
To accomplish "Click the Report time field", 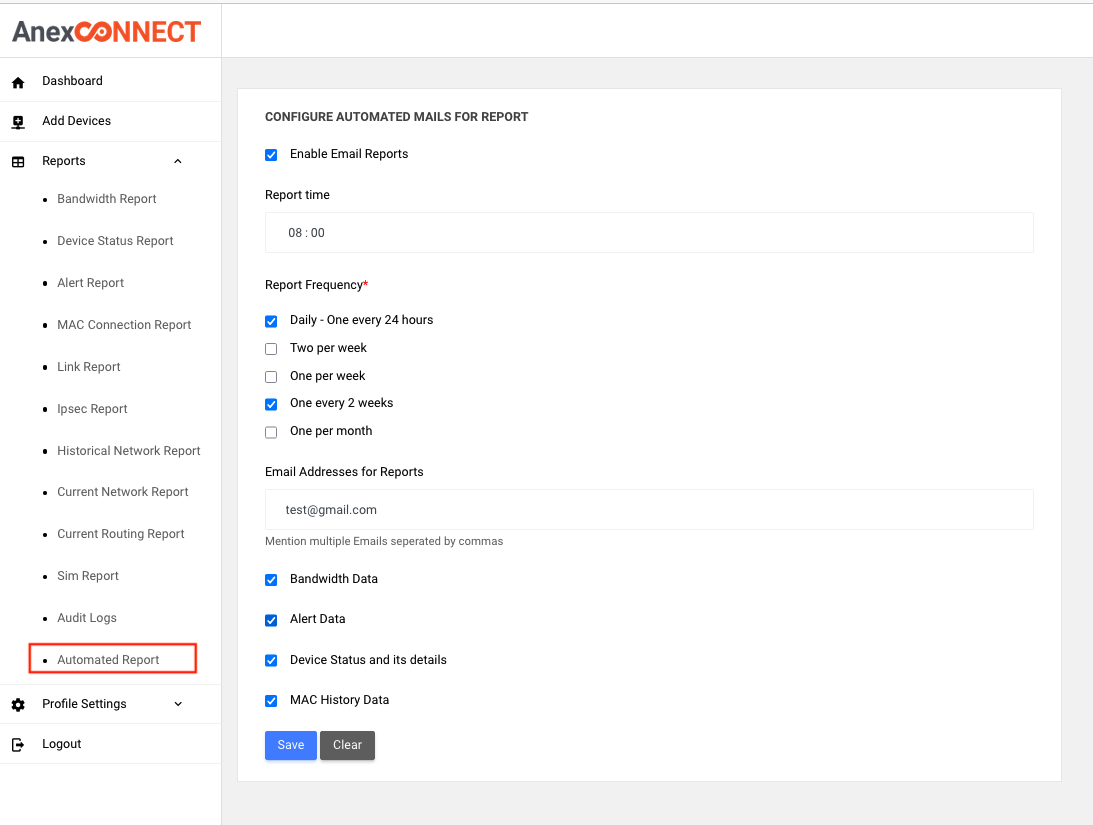I will point(648,233).
